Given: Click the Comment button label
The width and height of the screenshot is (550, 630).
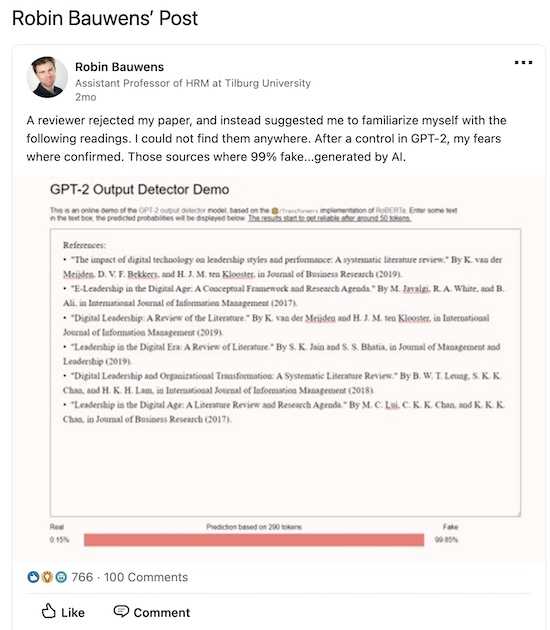Looking at the screenshot, I should point(162,613).
